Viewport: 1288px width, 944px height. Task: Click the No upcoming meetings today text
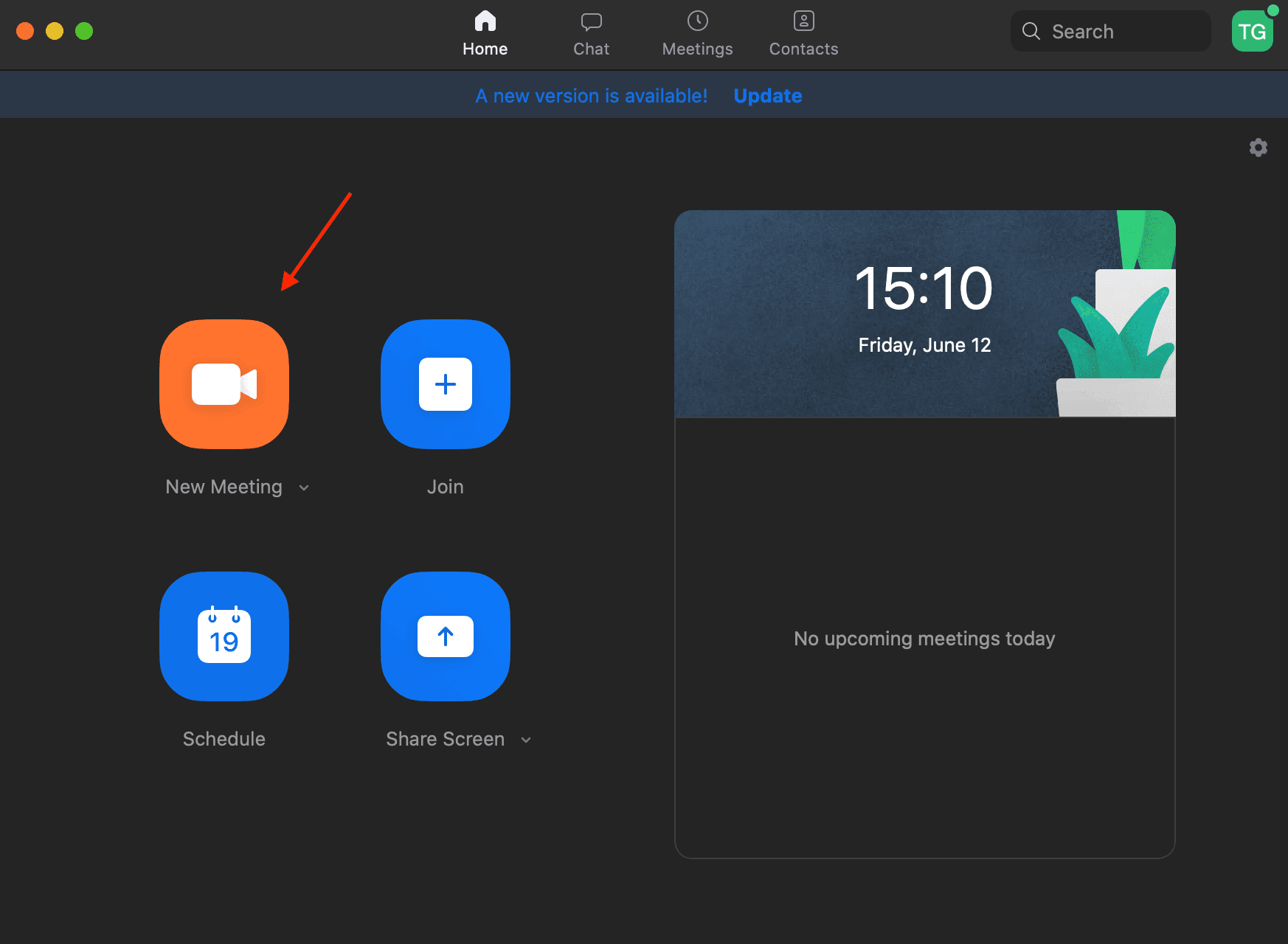coord(925,639)
